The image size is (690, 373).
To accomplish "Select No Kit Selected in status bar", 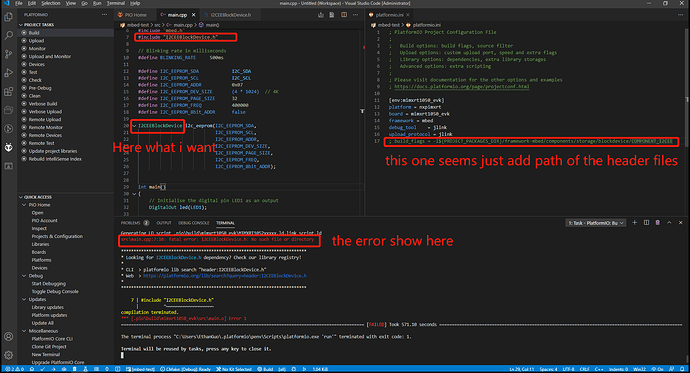I will pyautogui.click(x=234, y=369).
